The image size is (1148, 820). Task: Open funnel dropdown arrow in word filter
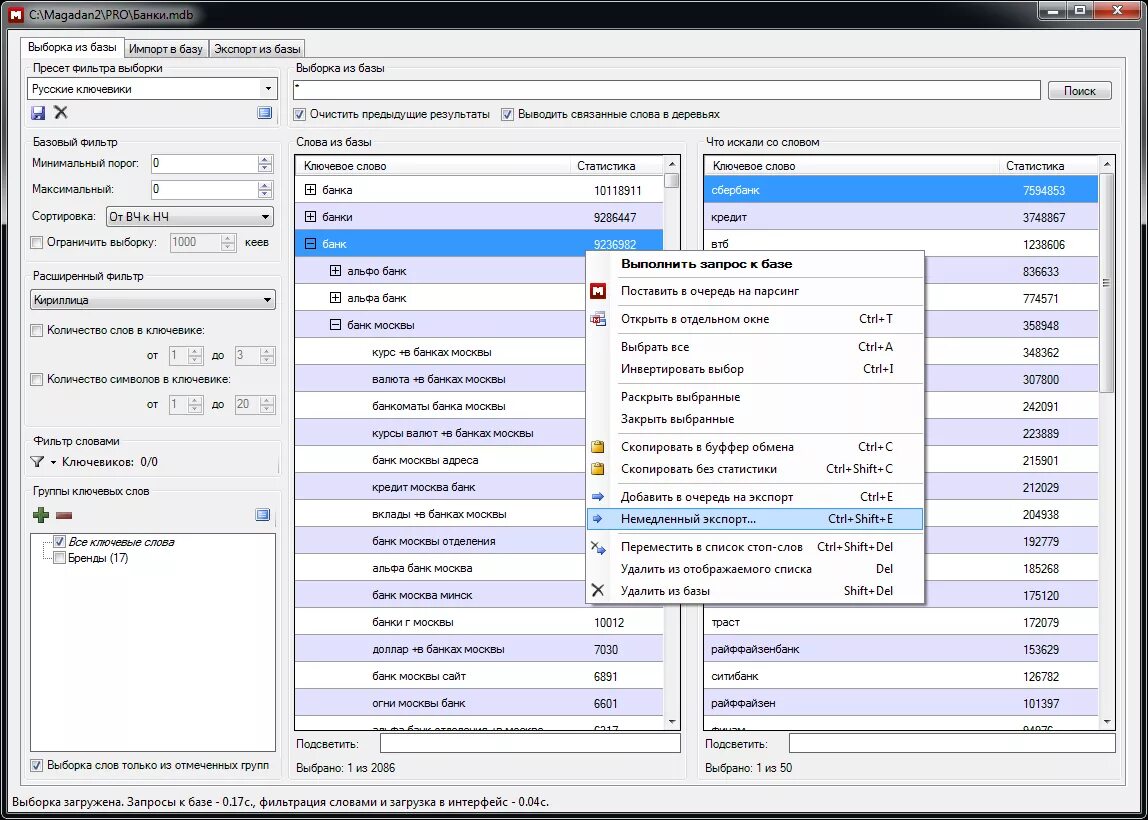click(x=53, y=463)
